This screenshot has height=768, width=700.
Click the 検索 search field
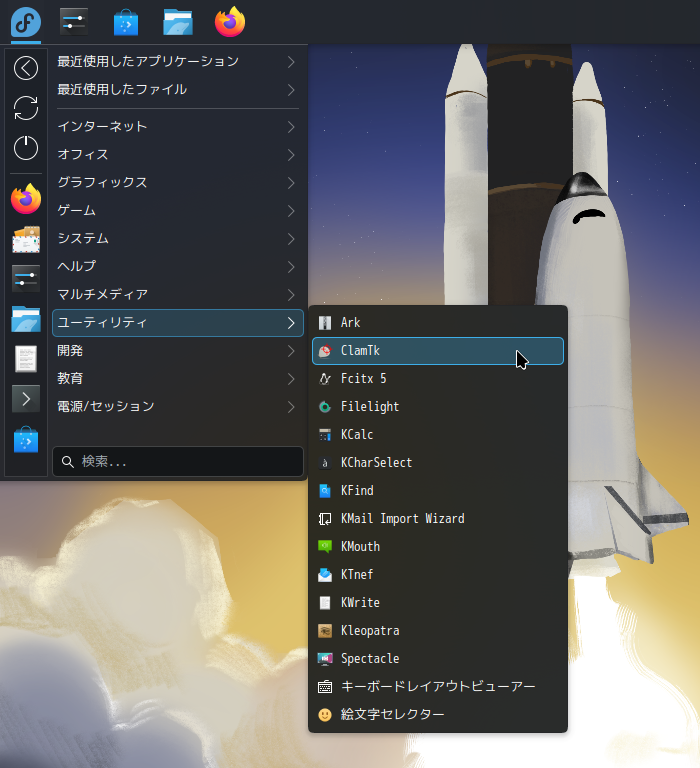click(x=178, y=461)
